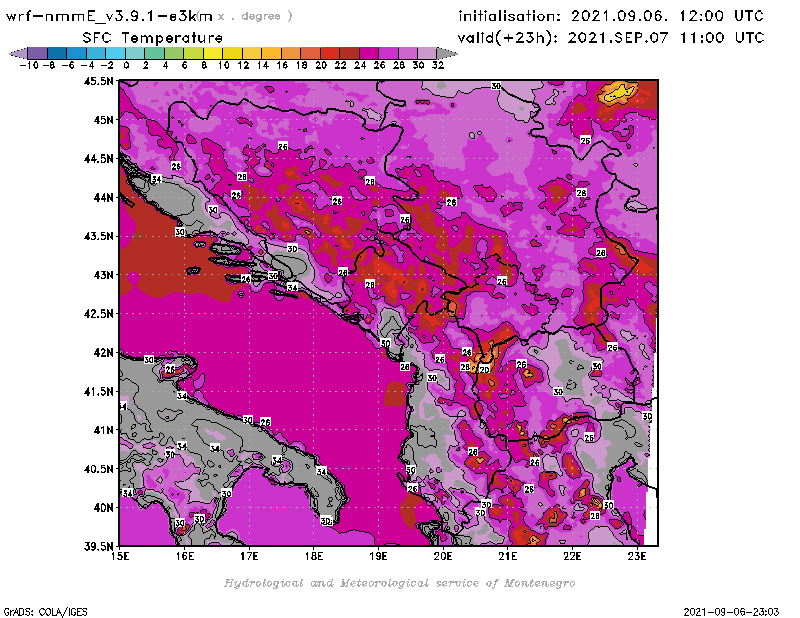800x618 pixels.
Task: Click the '19E' longitude label
Action: (x=379, y=556)
